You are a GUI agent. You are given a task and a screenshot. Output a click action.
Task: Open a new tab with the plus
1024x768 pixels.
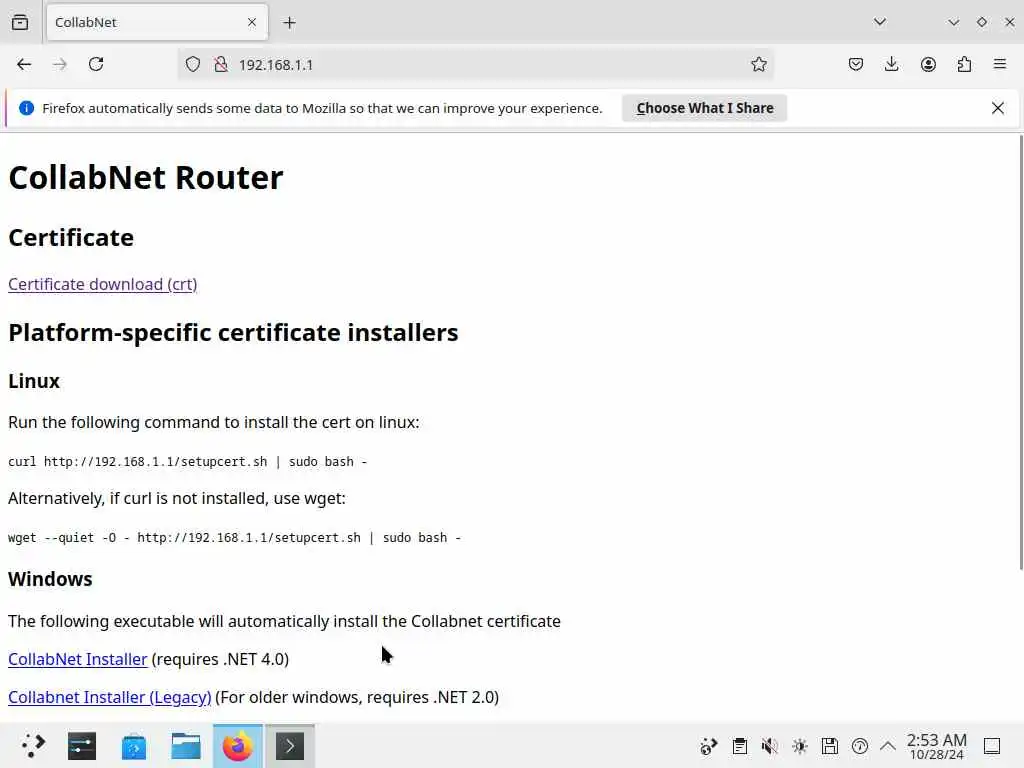point(289,22)
